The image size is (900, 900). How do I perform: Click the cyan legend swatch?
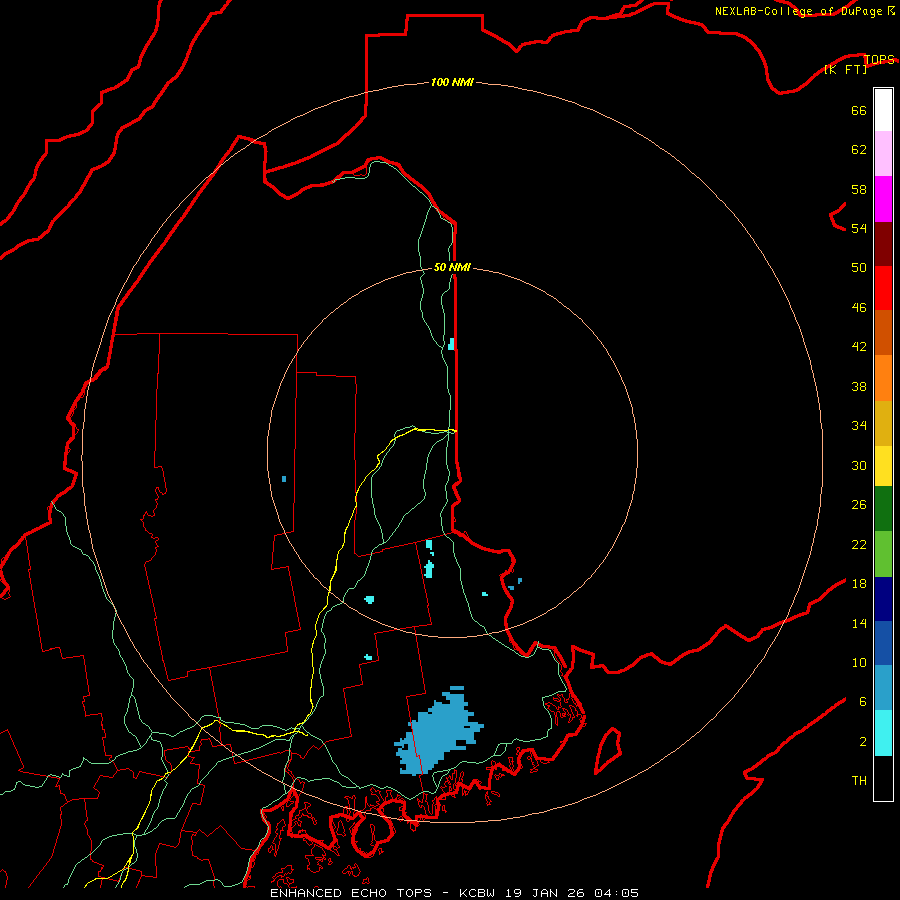click(x=883, y=733)
